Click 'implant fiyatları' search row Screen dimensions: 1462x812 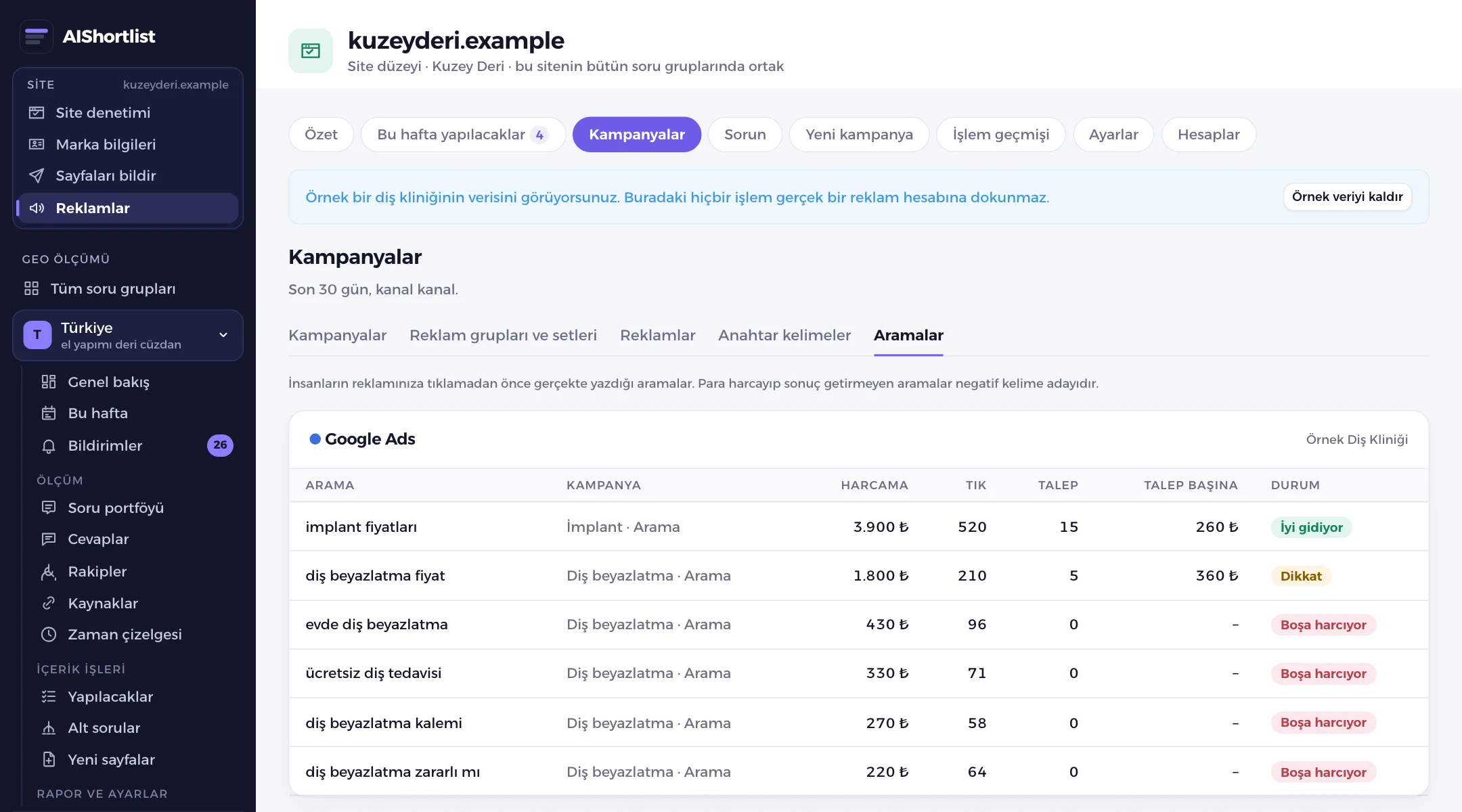[x=858, y=526]
